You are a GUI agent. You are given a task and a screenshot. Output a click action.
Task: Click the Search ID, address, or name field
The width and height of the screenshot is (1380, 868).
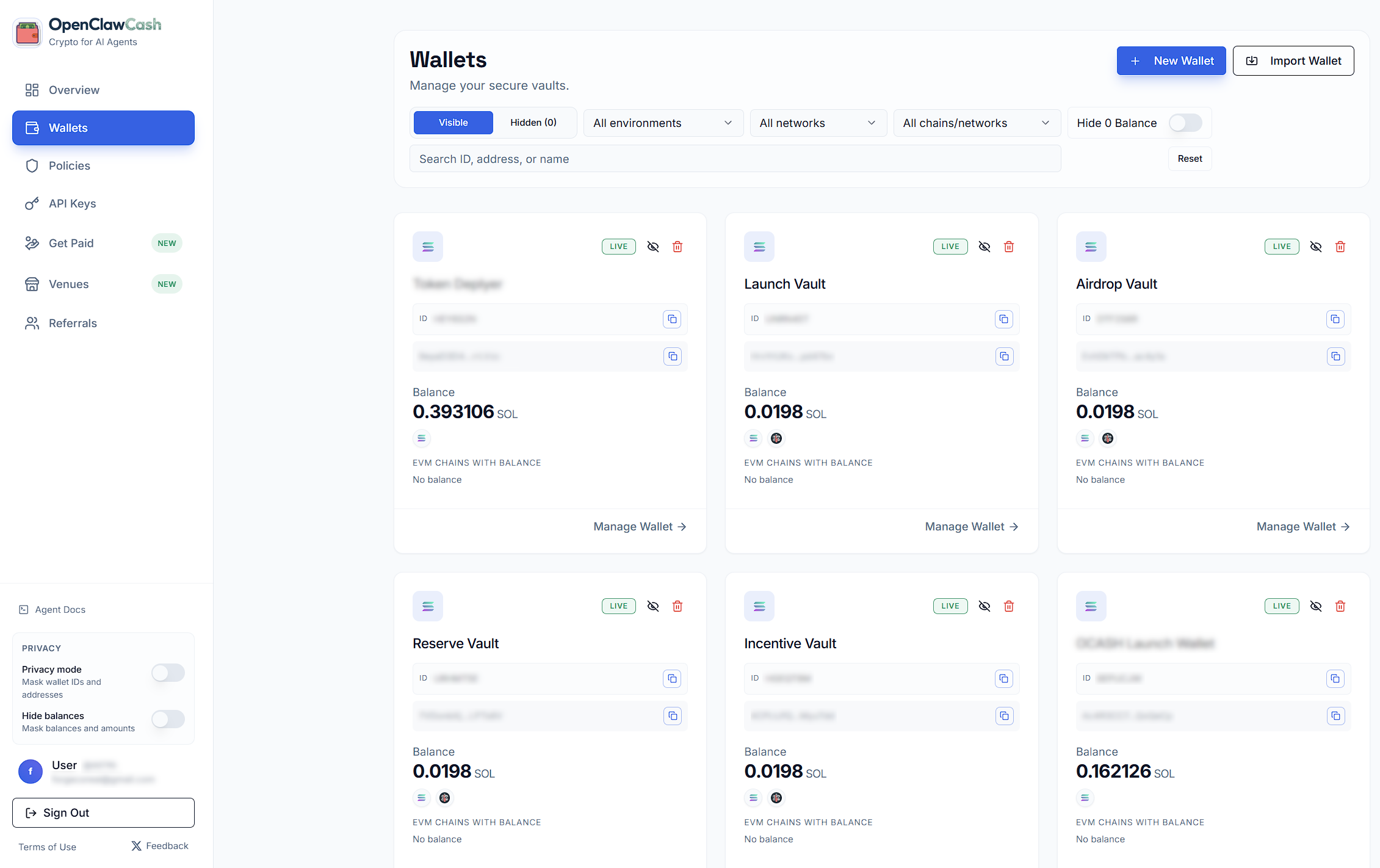pyautogui.click(x=734, y=159)
